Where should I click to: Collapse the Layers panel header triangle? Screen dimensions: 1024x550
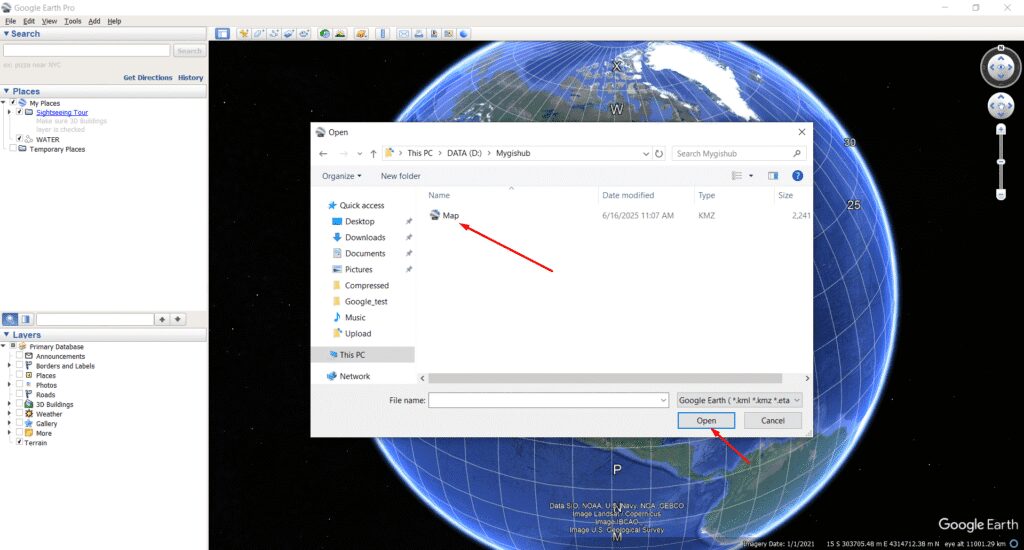[7, 335]
